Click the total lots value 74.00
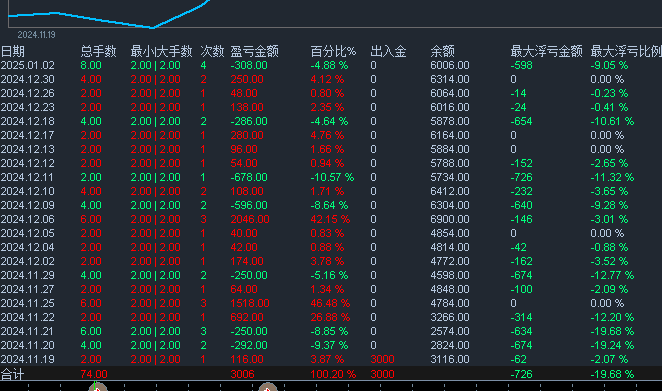 [94, 374]
